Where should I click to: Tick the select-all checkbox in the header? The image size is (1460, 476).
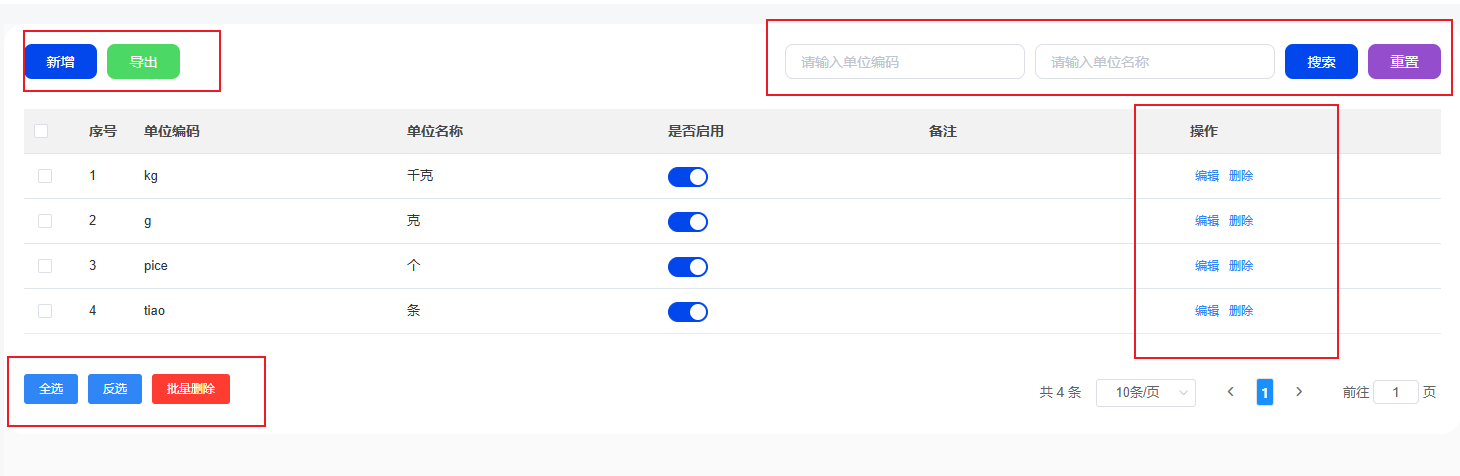41,131
